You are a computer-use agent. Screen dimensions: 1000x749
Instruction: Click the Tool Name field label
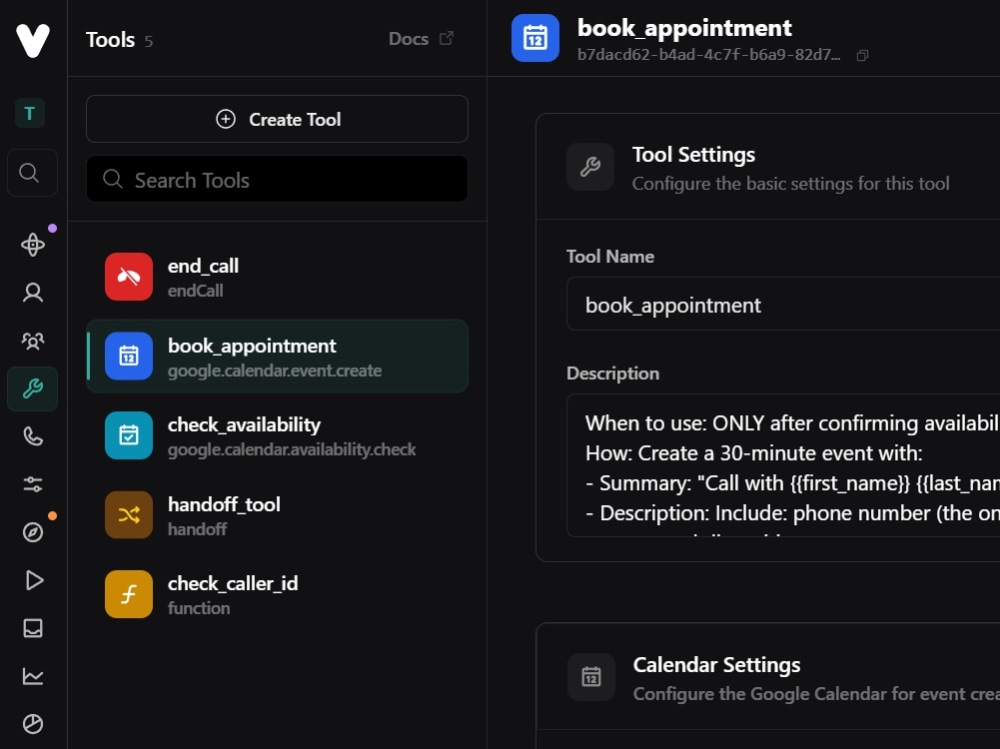pyautogui.click(x=610, y=256)
